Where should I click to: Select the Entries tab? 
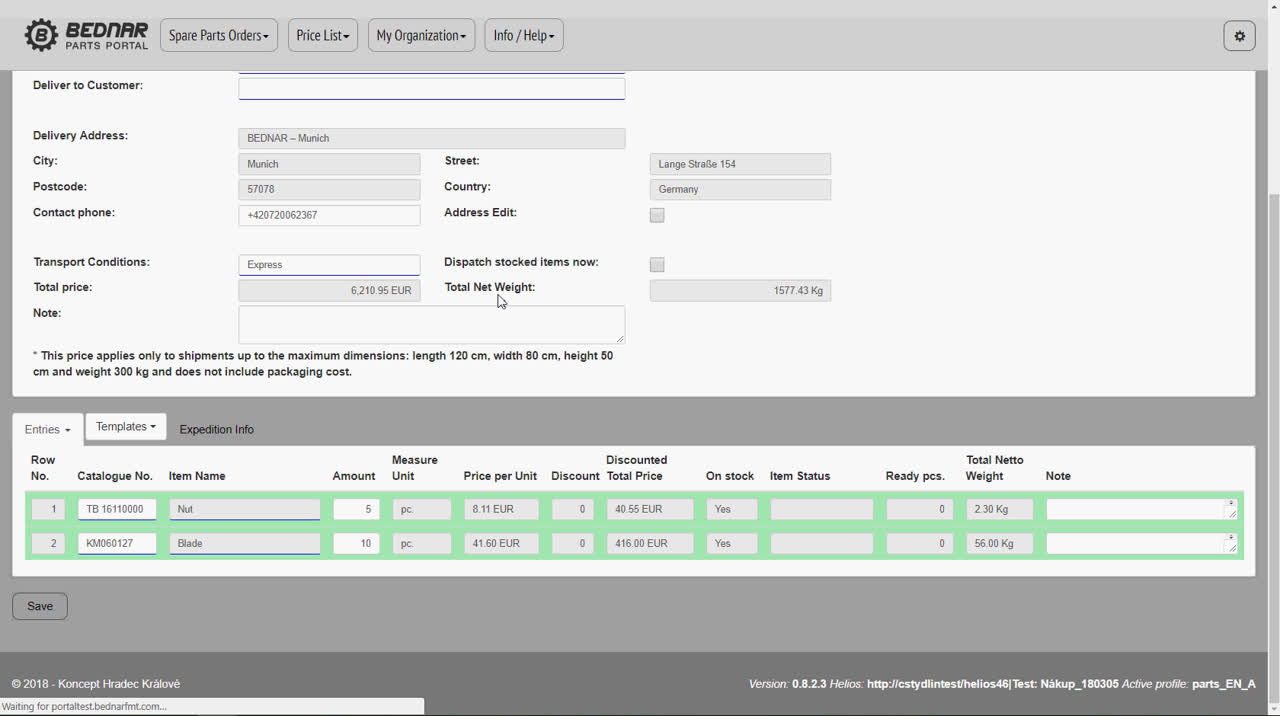47,429
